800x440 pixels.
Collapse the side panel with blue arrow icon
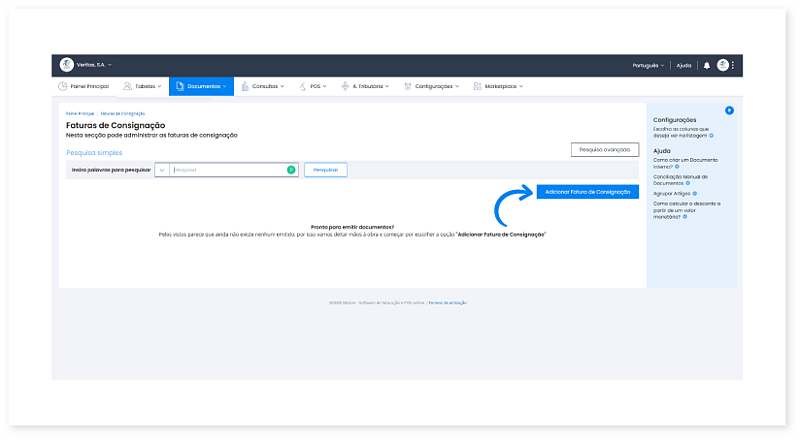(x=729, y=109)
